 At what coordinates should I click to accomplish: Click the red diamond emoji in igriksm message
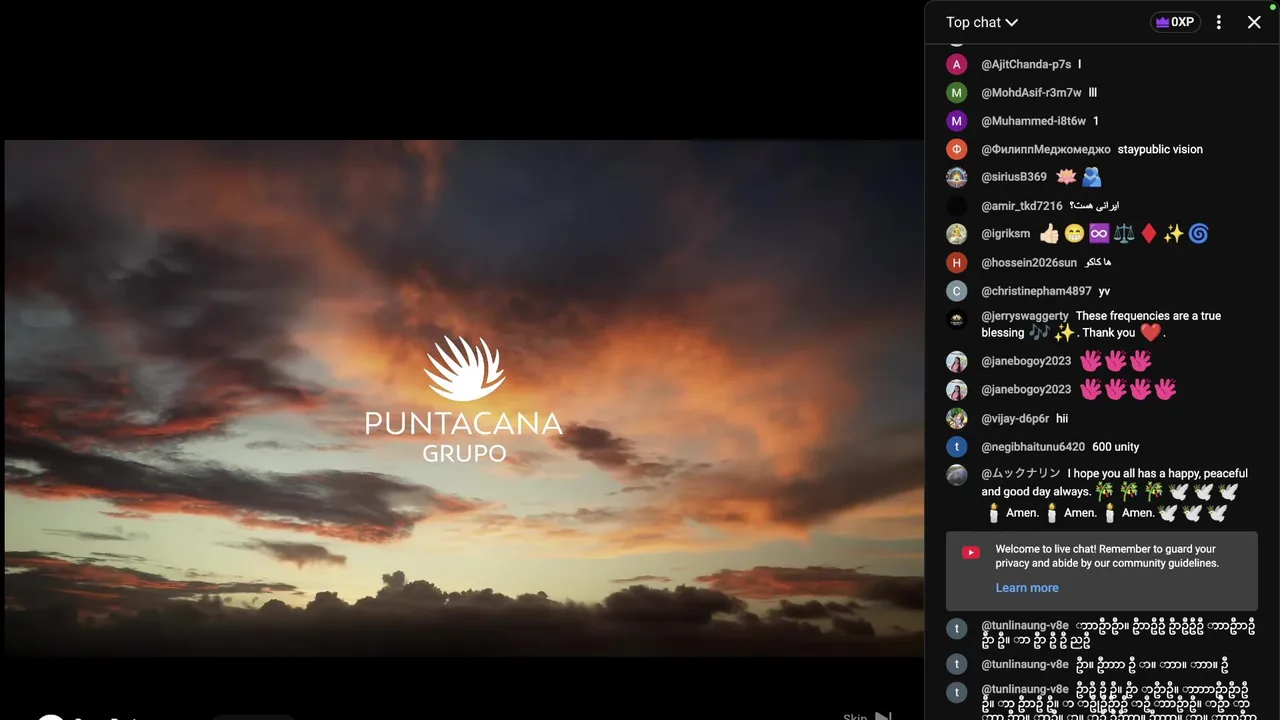pyautogui.click(x=1149, y=234)
